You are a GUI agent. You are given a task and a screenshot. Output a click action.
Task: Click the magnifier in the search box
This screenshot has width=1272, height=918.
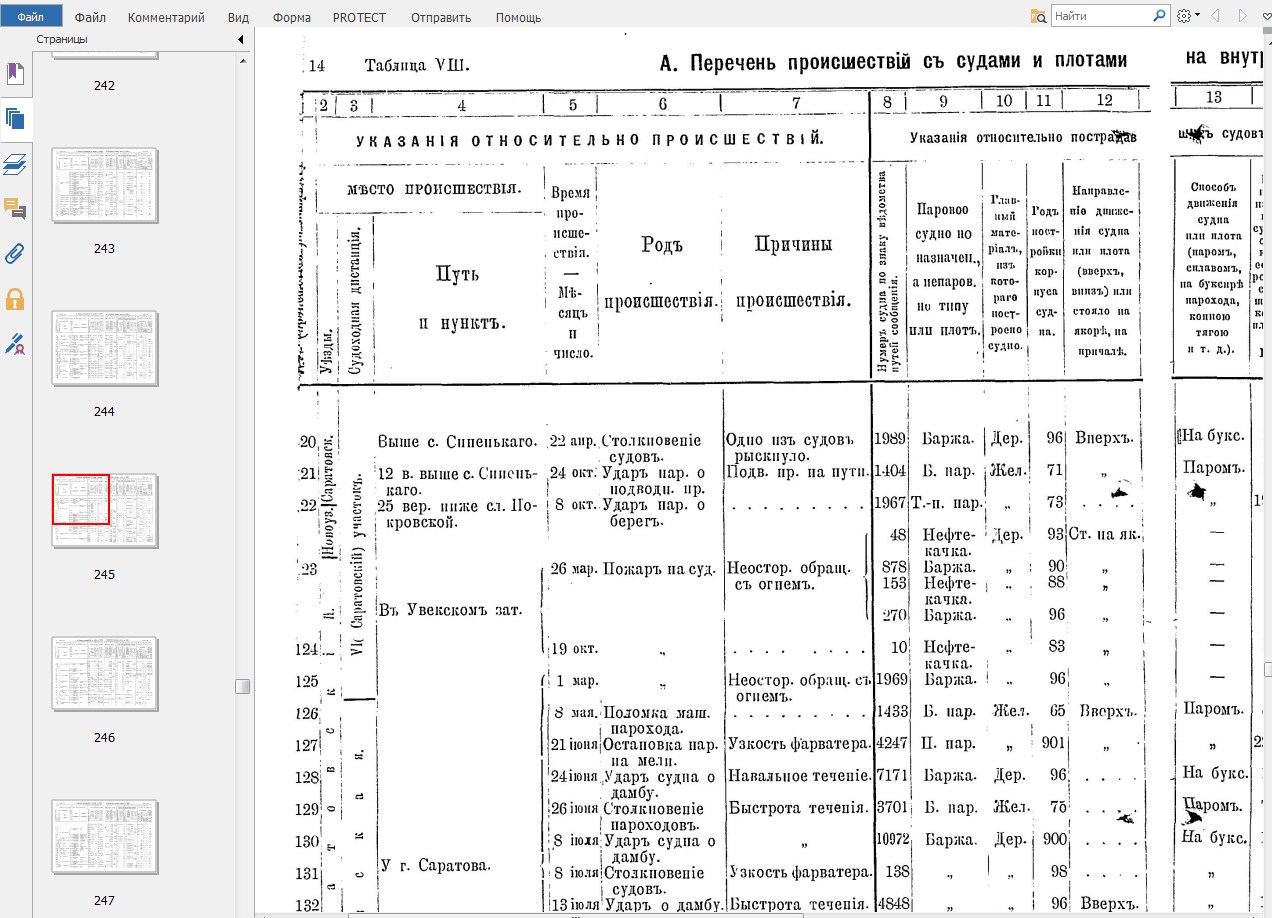pos(1159,16)
